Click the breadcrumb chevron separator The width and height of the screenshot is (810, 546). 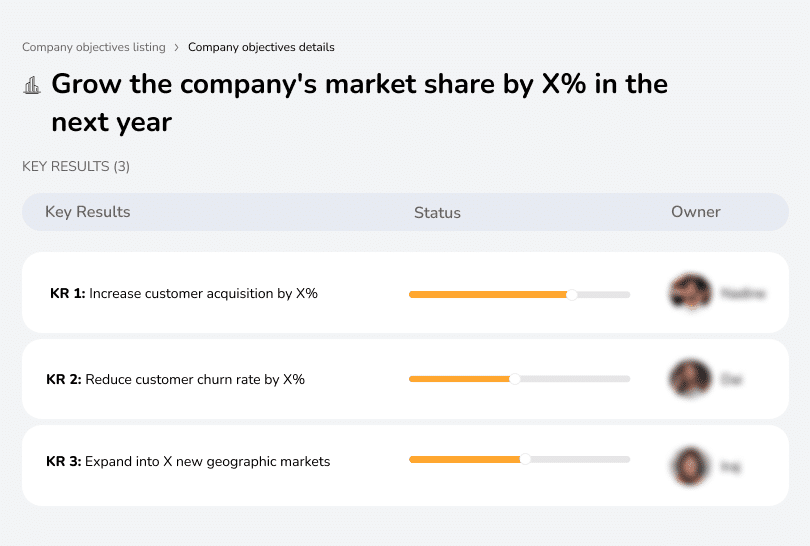[x=177, y=47]
